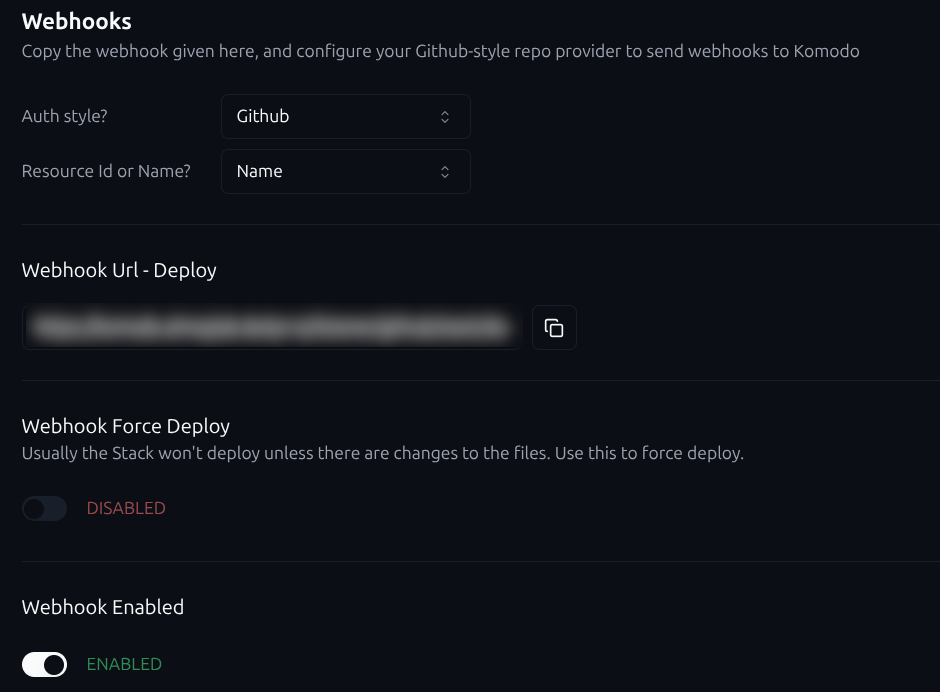
Task: Click the Webhooks description about Github-style repo provider
Action: (440, 51)
